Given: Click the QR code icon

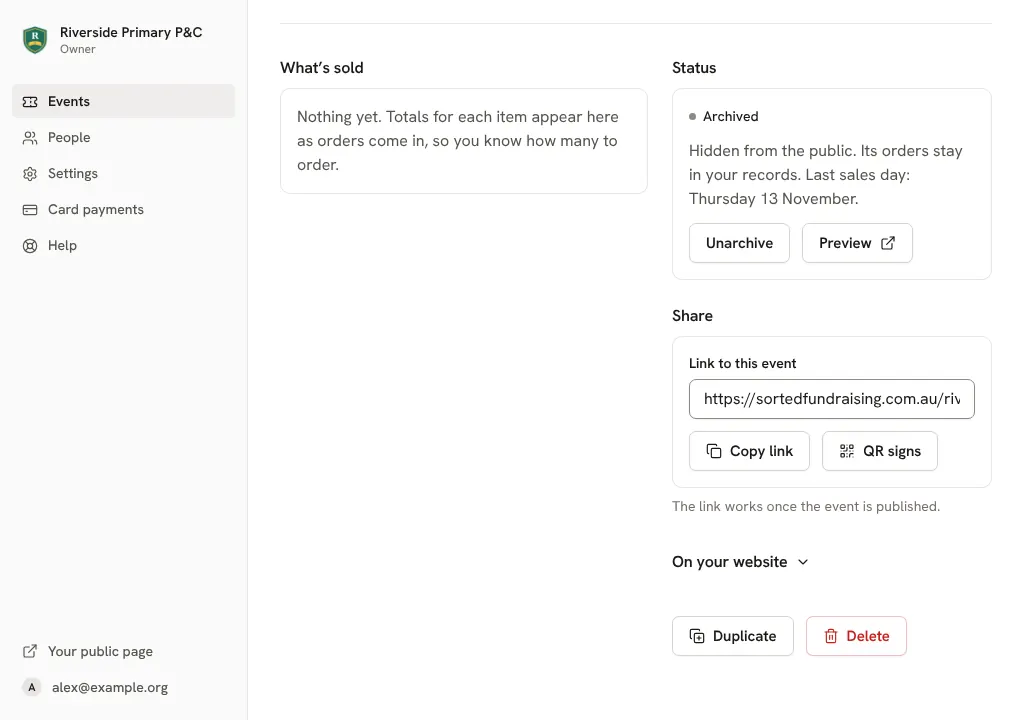Looking at the screenshot, I should pos(847,451).
